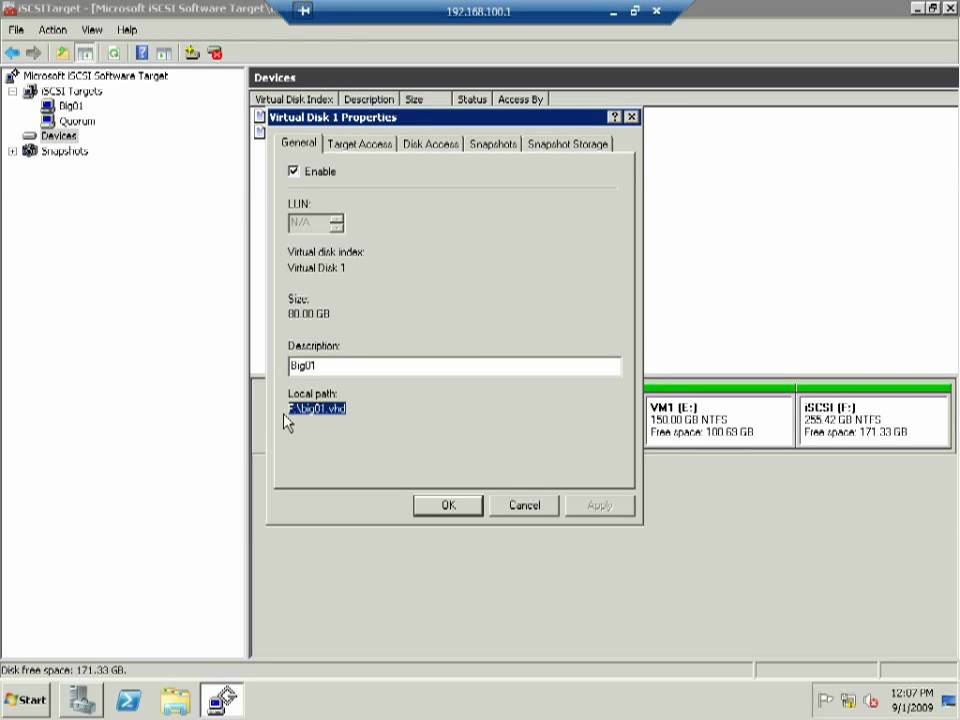960x720 pixels.
Task: Switch to the General tab
Action: point(299,143)
